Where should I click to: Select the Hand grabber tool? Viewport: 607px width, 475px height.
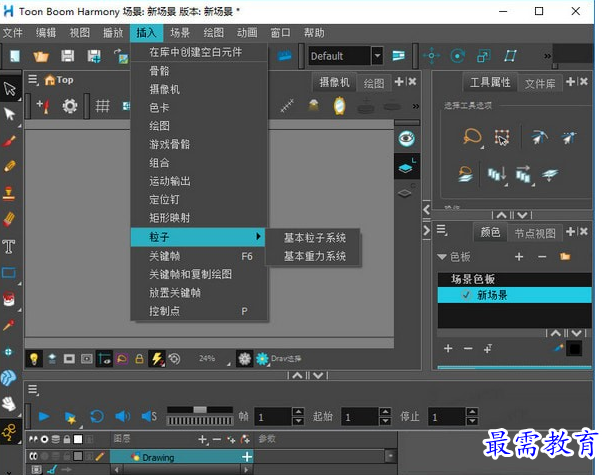(x=9, y=404)
